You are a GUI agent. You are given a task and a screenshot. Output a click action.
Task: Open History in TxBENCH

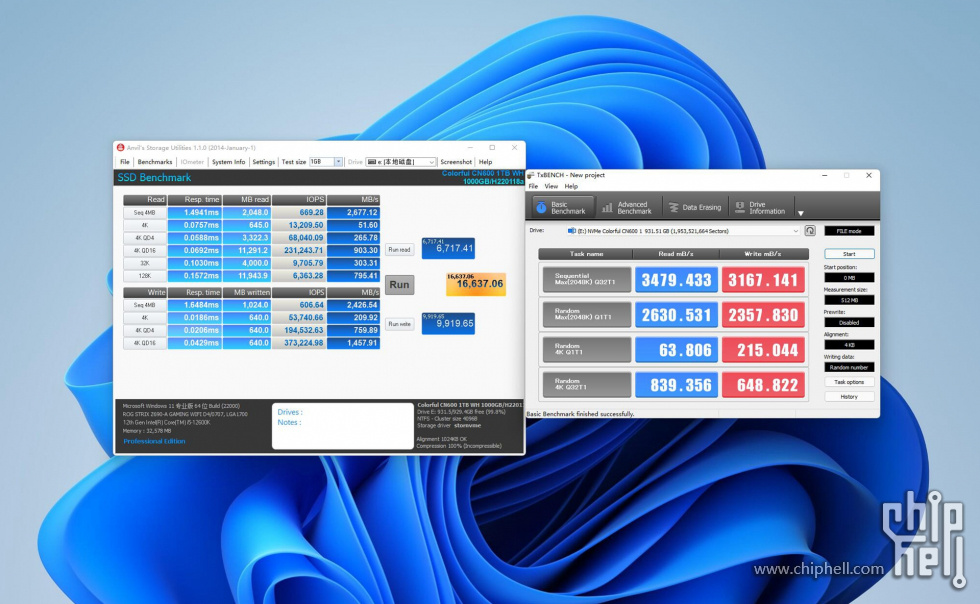click(x=849, y=397)
